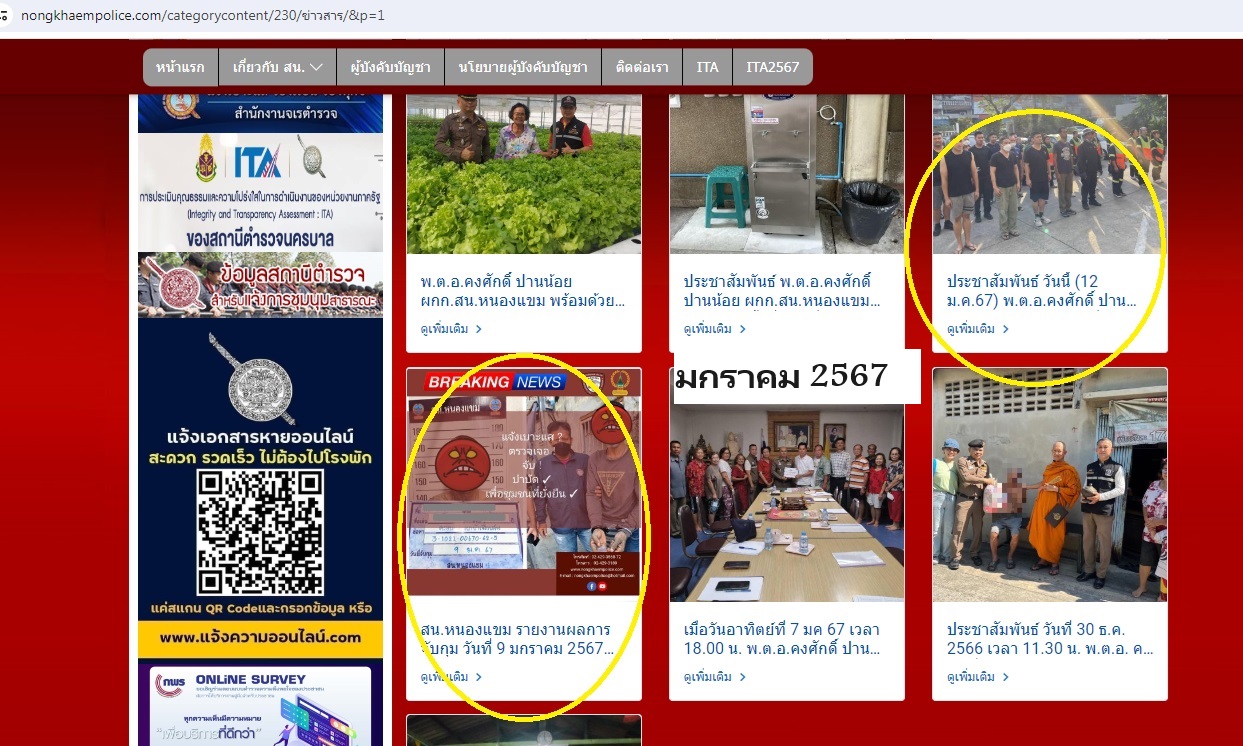
Task: Open the vegetable garden news thumbnail
Action: [523, 173]
